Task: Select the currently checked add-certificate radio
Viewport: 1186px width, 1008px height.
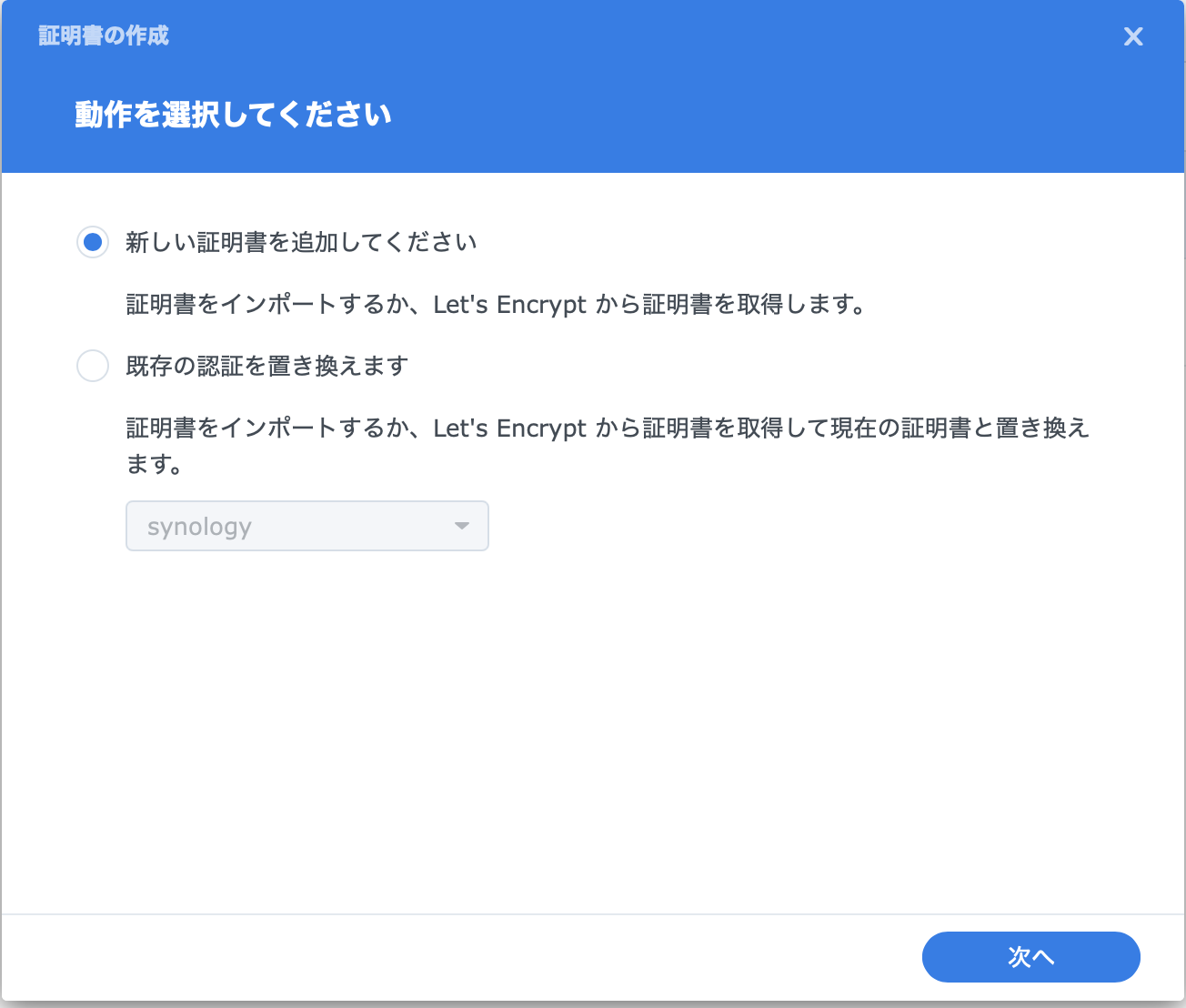Action: pos(93,242)
